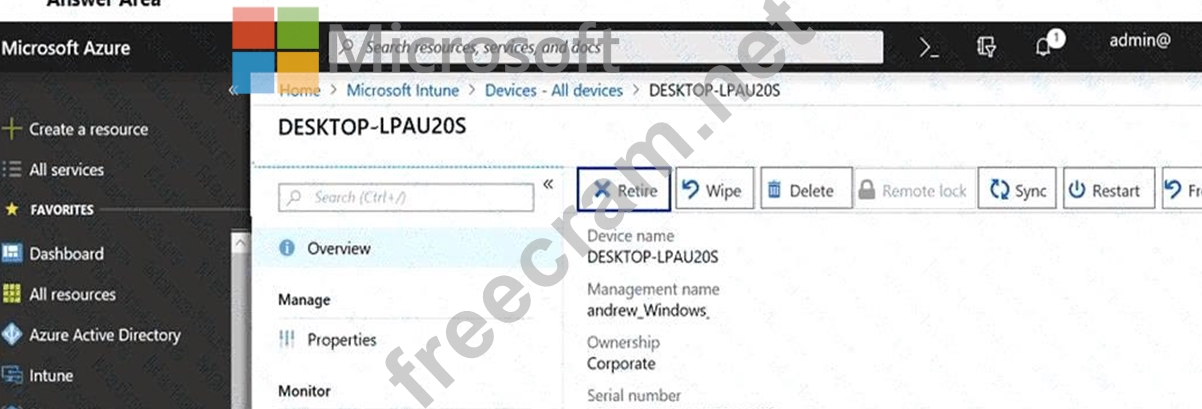Screen dimensions: 1202x409
Task: Open the directory and subscription filter icon
Action: 986,47
